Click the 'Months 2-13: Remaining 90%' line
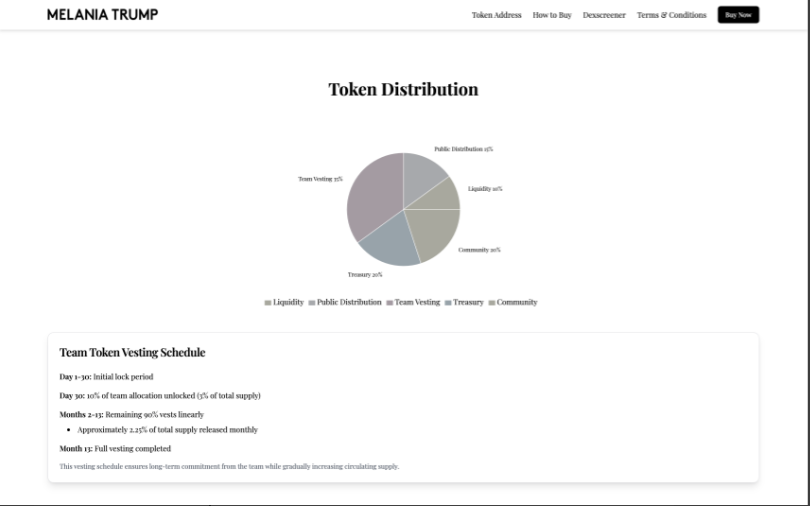 pyautogui.click(x=132, y=414)
